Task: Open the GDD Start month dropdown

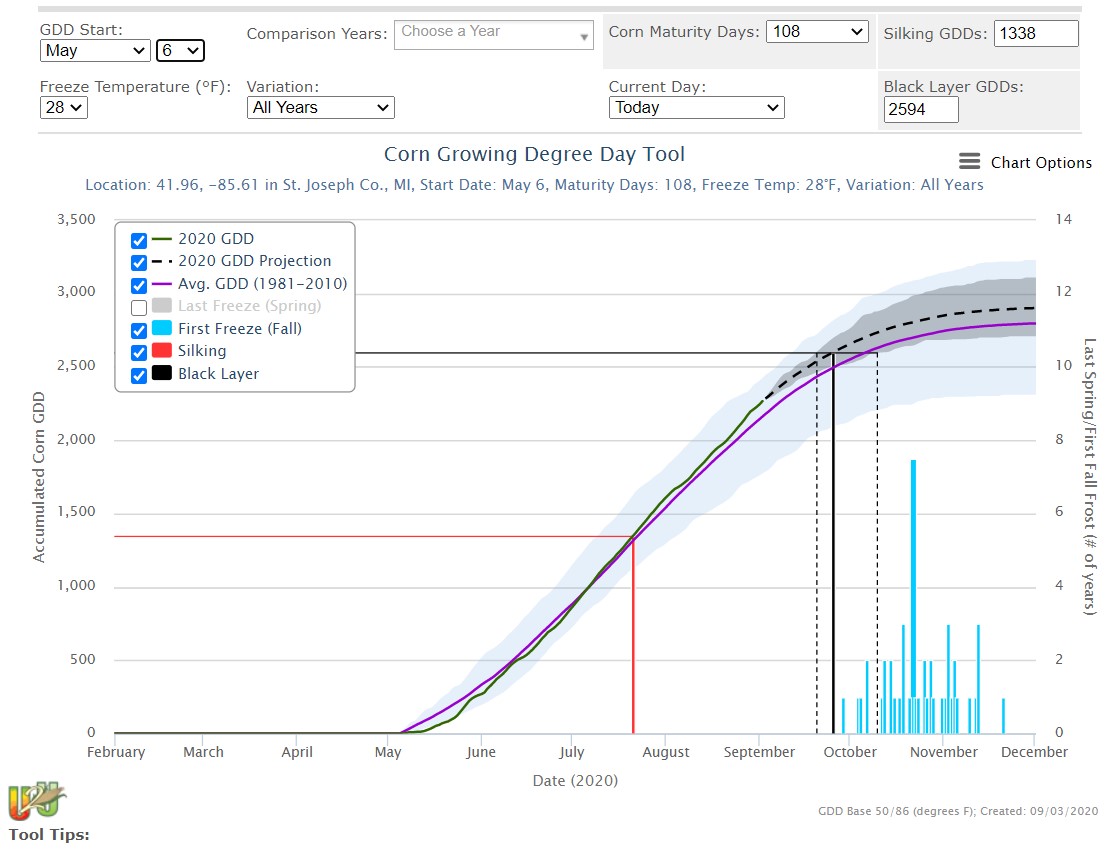Action: (x=94, y=50)
